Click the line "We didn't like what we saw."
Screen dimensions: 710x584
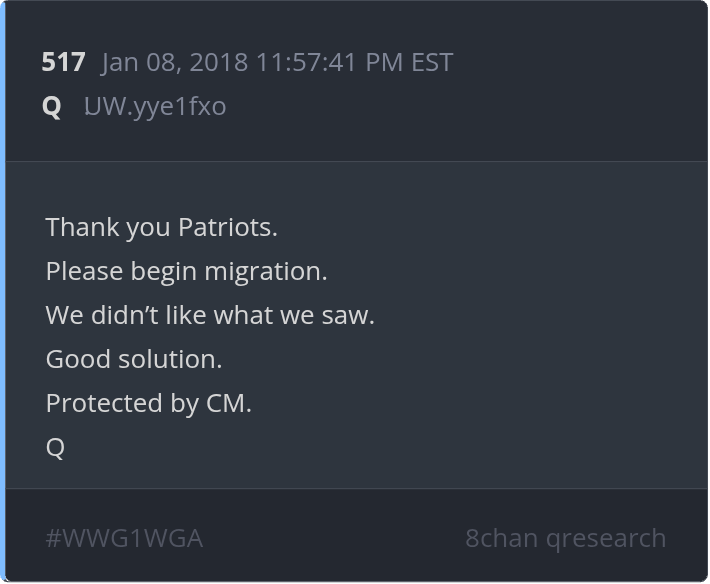click(210, 315)
